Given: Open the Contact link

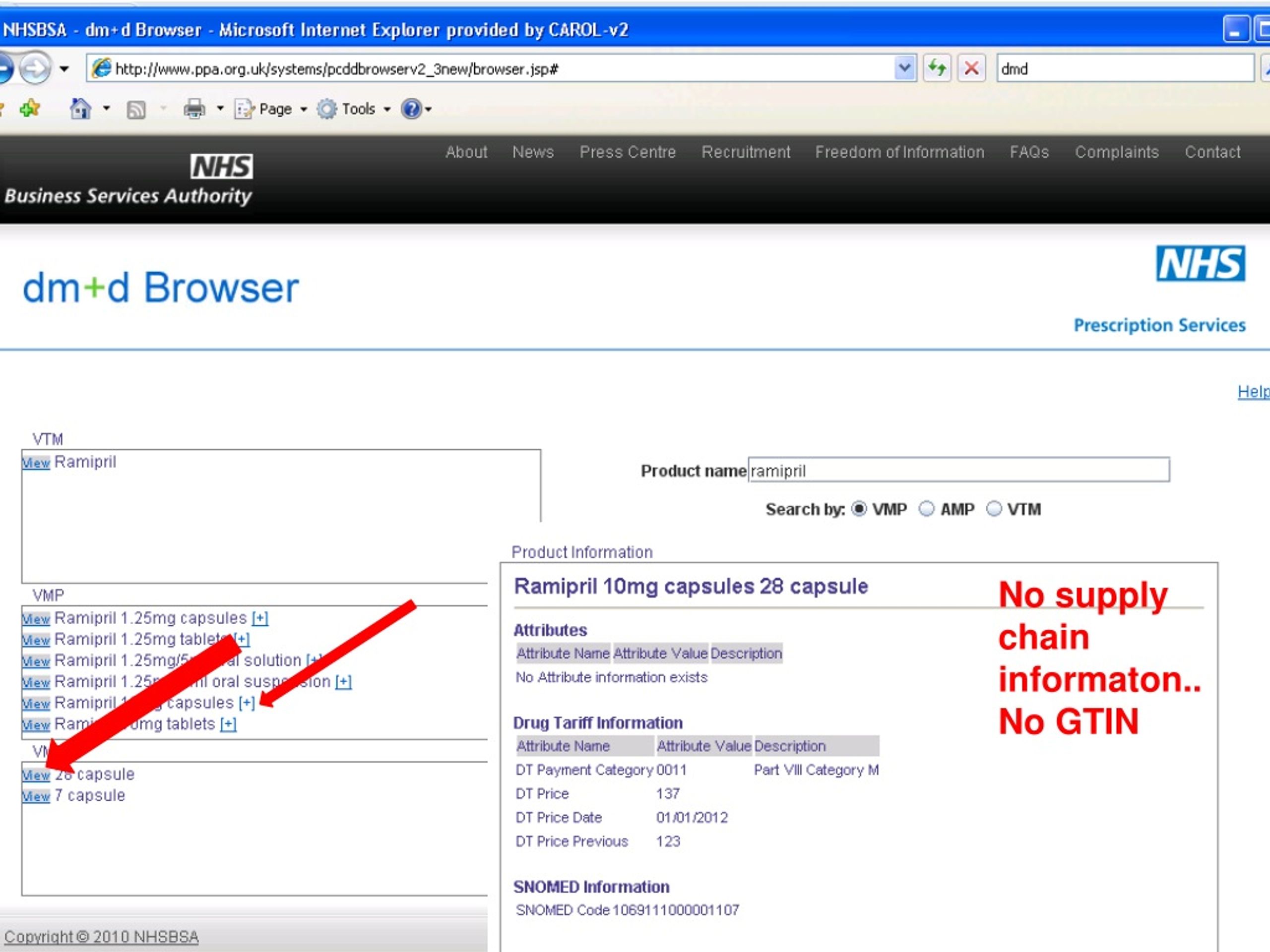Looking at the screenshot, I should [1212, 152].
